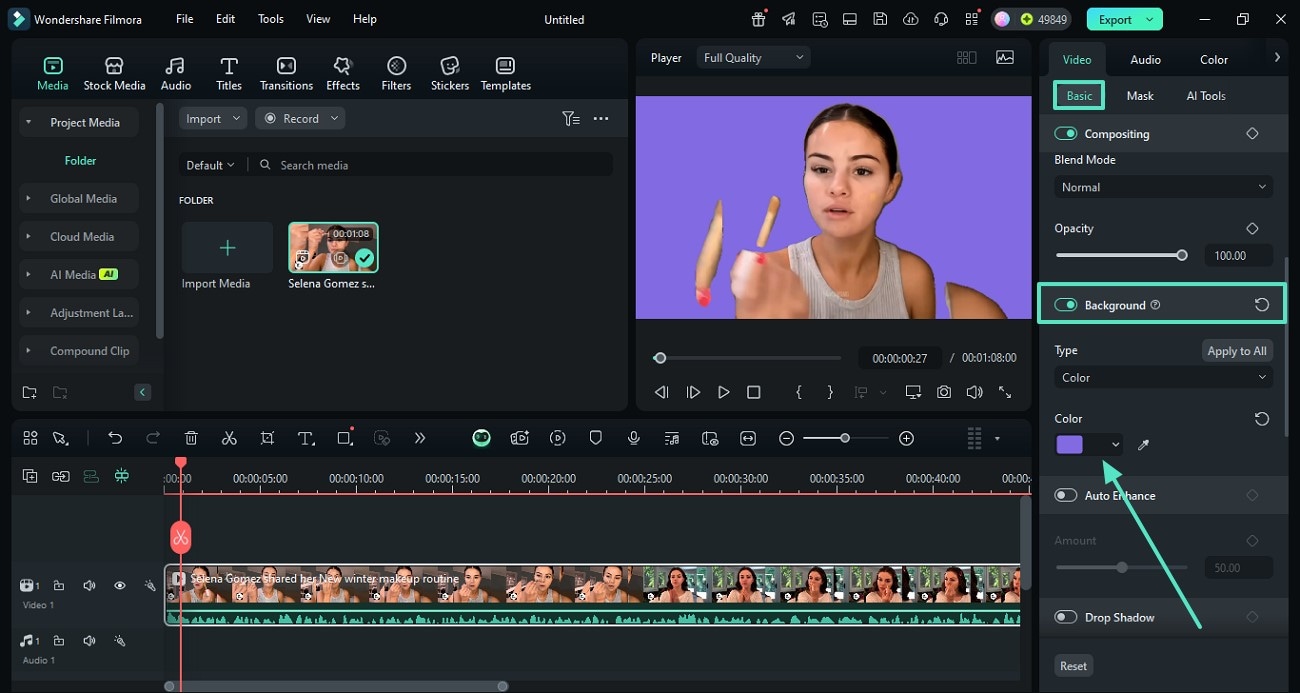Stop playback with square button
Image resolution: width=1300 pixels, height=693 pixels.
(754, 393)
